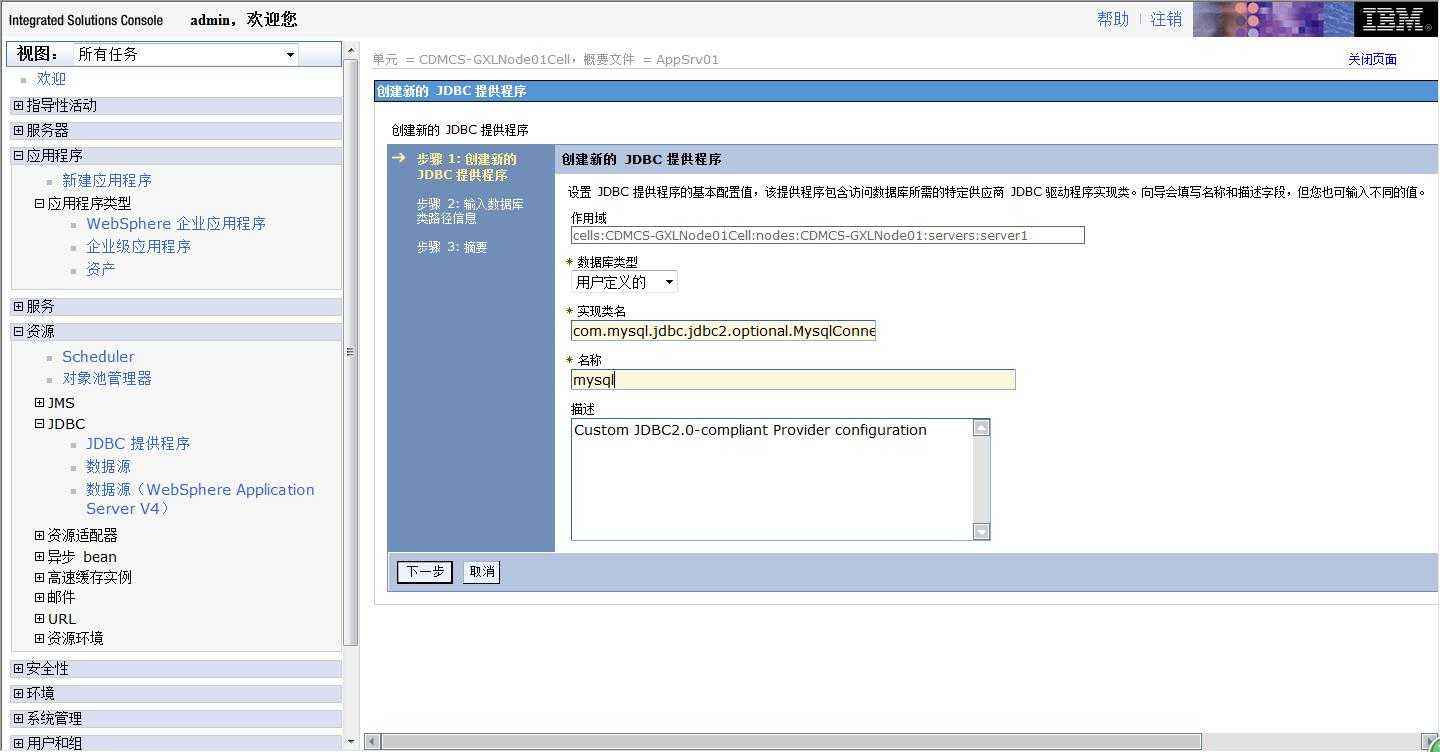
Task: Click the navigation pane scroll-up arrow
Action: (350, 50)
